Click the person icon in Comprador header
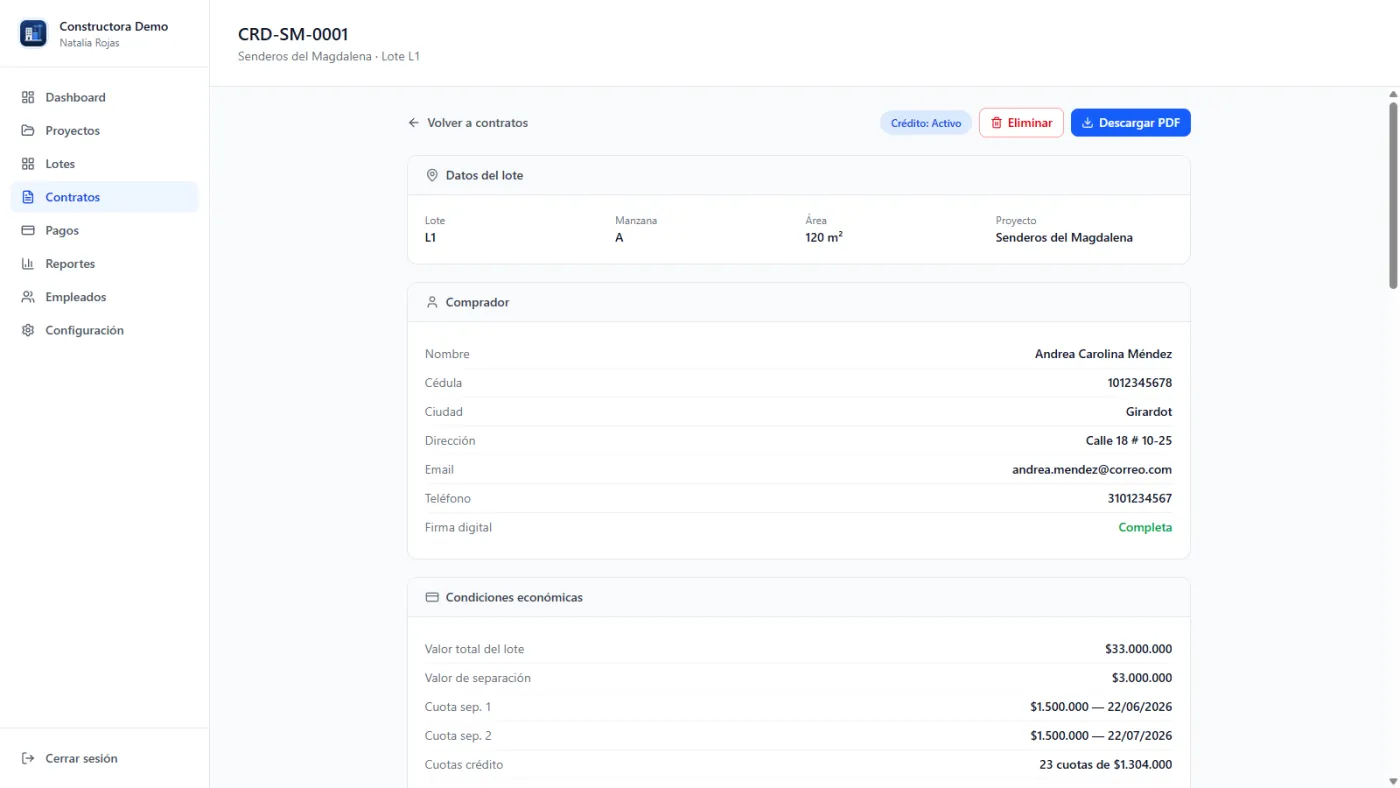1400x788 pixels. tap(432, 302)
